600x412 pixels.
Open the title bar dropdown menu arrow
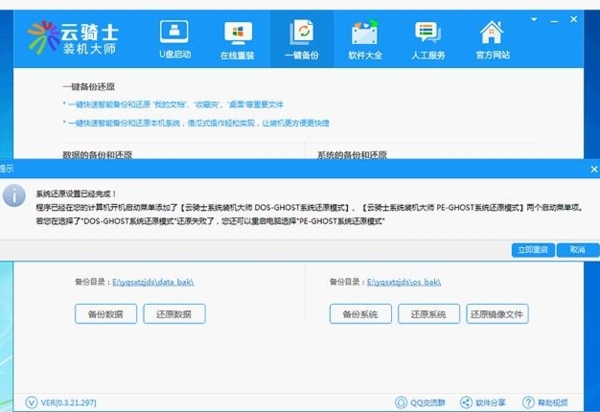534,20
